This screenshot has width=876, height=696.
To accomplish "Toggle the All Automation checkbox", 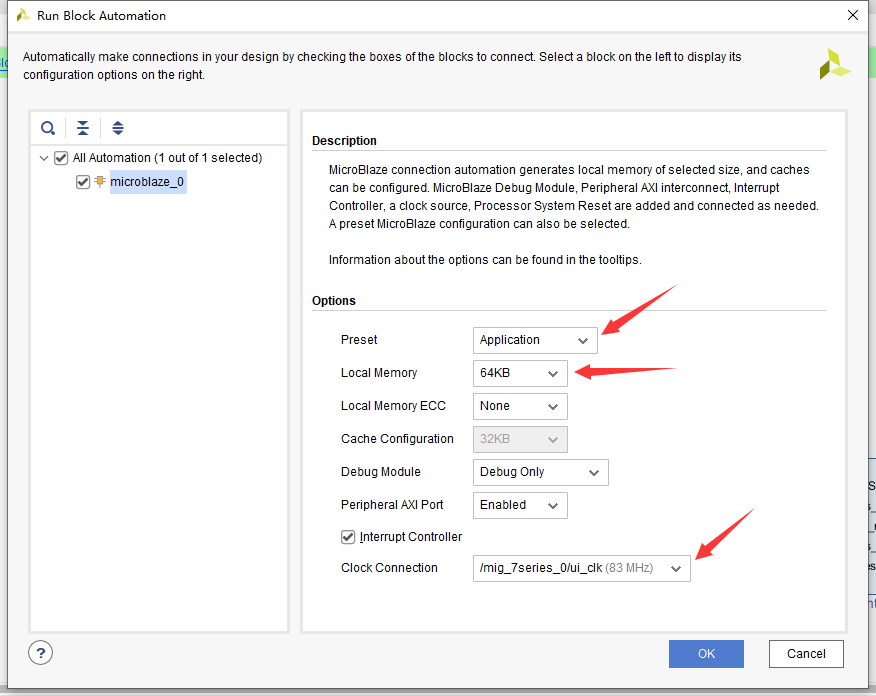I will (x=61, y=158).
